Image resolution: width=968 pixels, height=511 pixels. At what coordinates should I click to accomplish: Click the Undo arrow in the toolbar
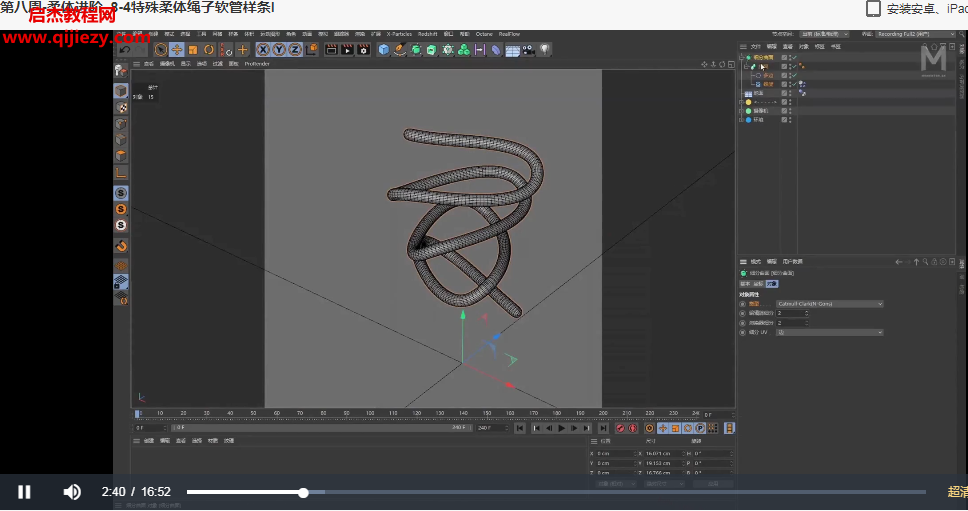click(125, 50)
